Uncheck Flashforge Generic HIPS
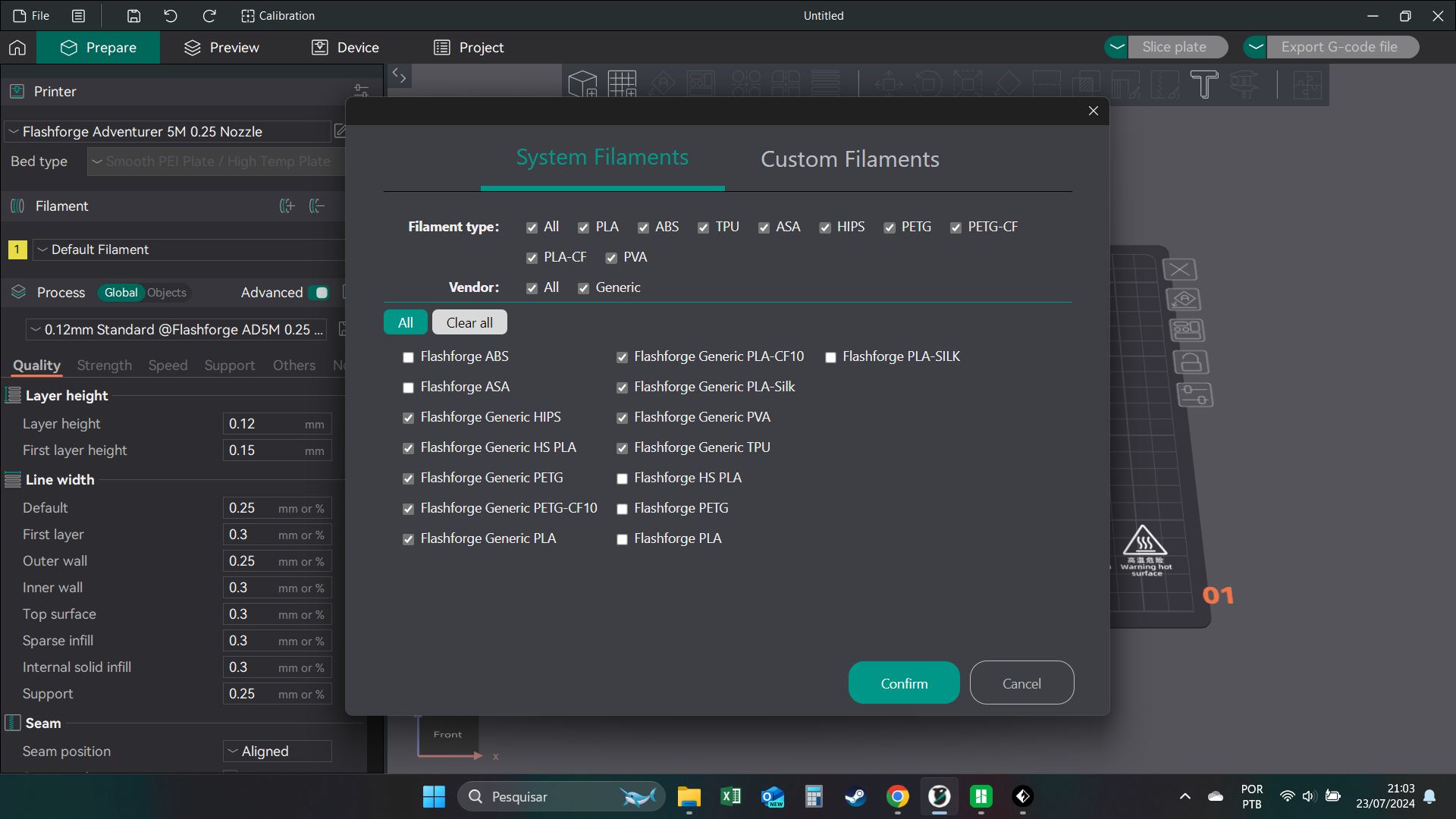 click(408, 418)
